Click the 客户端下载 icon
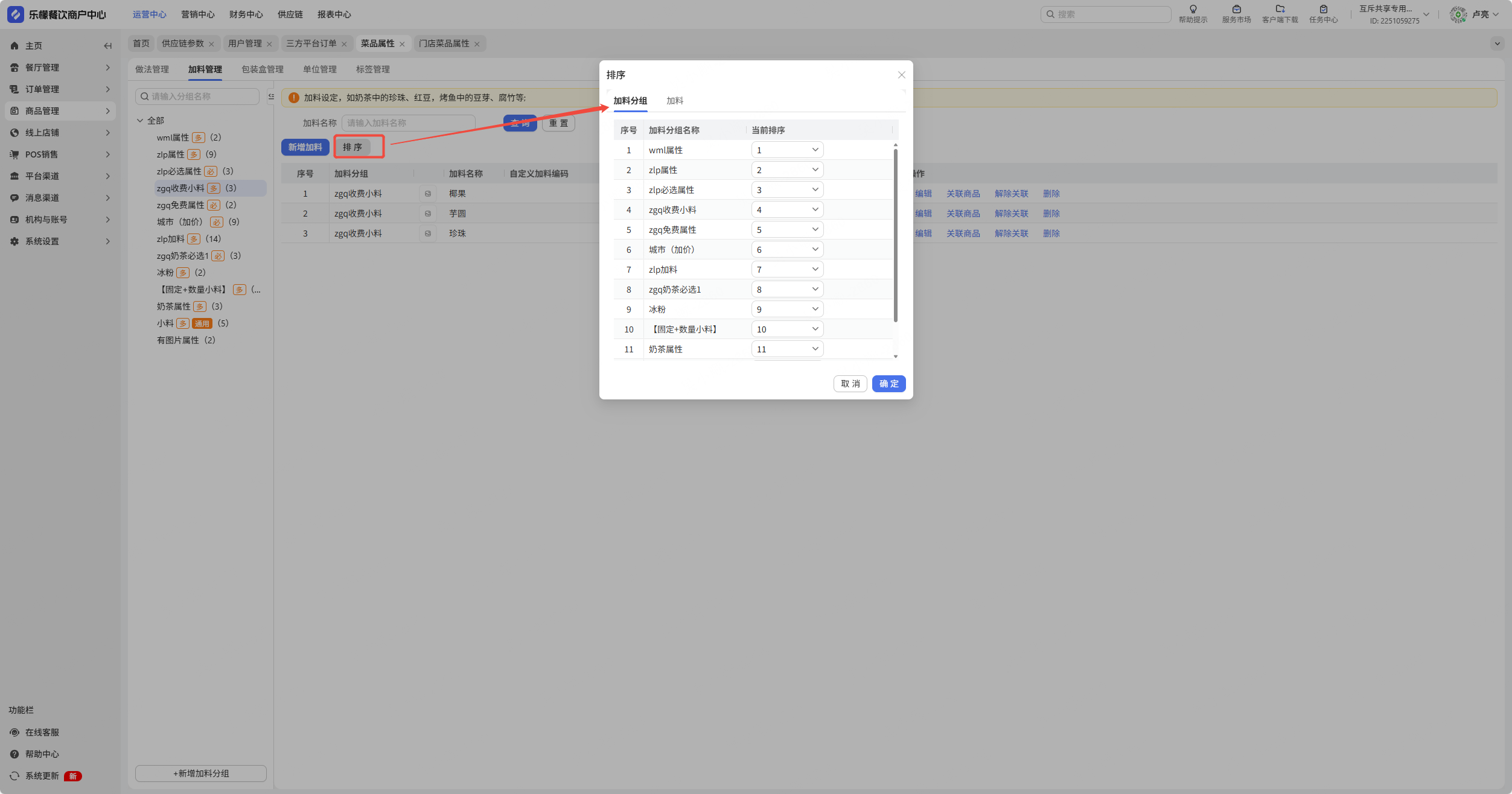The image size is (1512, 794). pos(1280,9)
